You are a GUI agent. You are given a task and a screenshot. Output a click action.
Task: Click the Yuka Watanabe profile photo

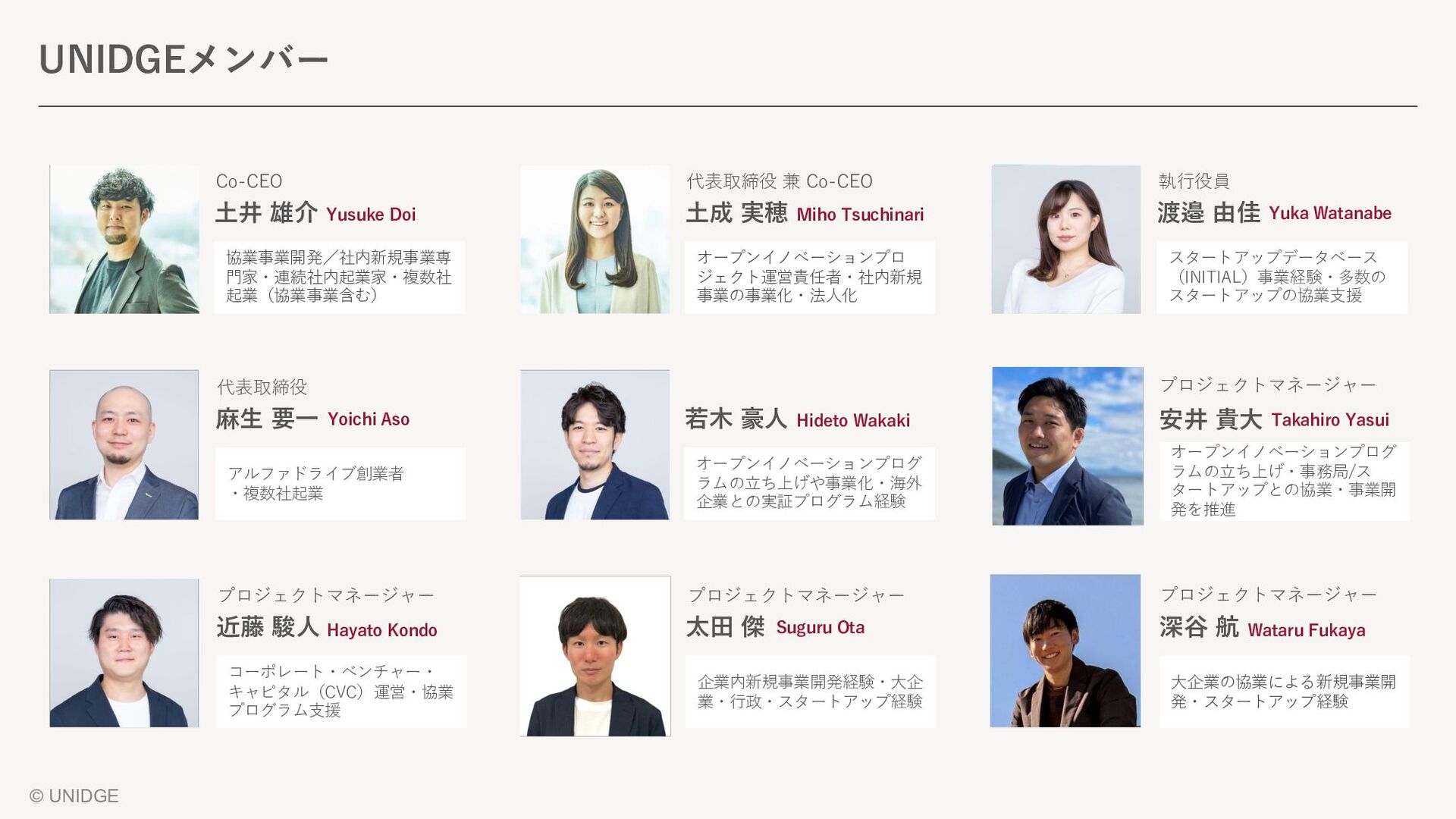pos(1065,239)
